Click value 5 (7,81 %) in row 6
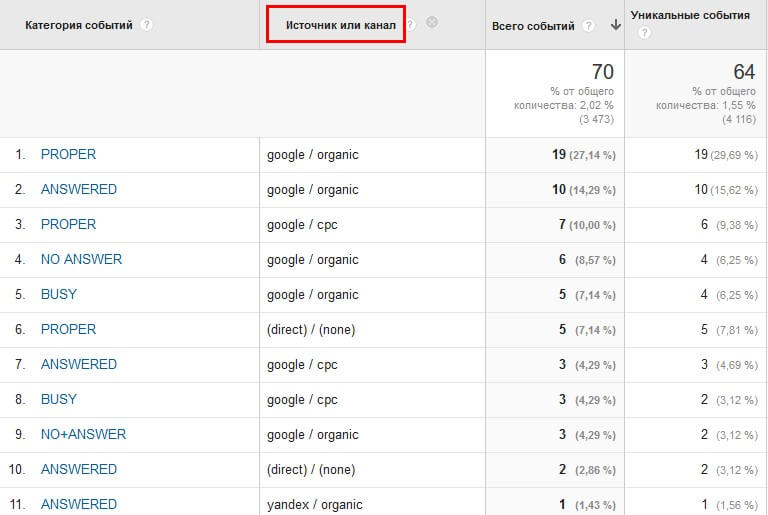This screenshot has height=515, width=768. point(729,330)
